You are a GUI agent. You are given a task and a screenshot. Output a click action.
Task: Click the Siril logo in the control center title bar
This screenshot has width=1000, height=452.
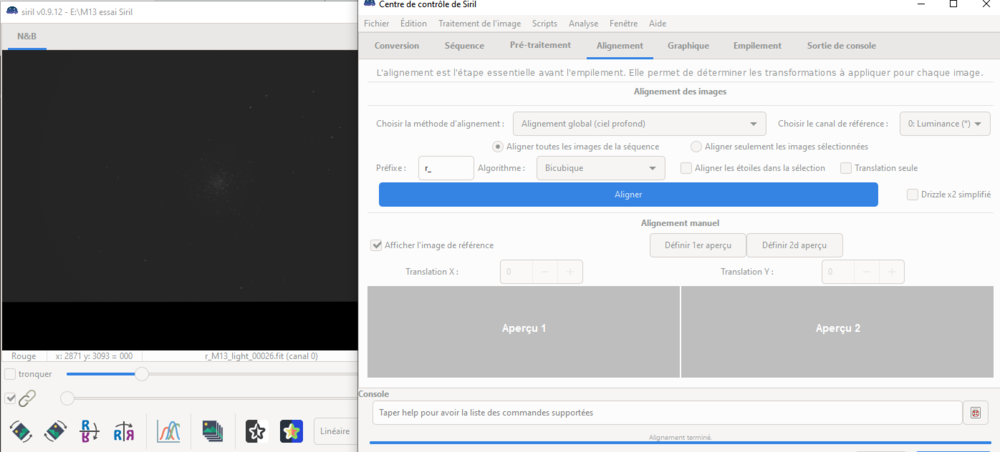(369, 4)
